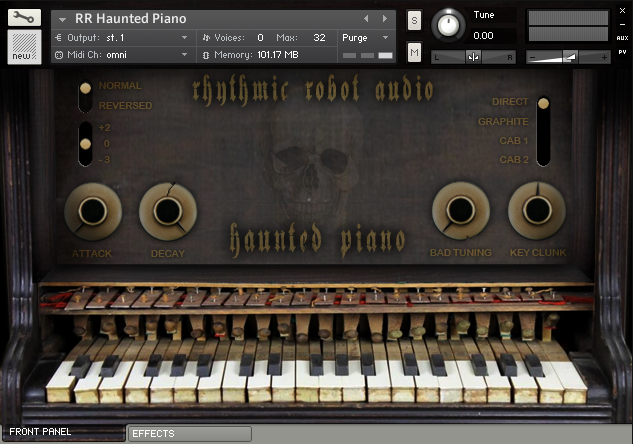
Task: Click the MIDI connector icon beside Midi Ch
Action: click(x=59, y=55)
